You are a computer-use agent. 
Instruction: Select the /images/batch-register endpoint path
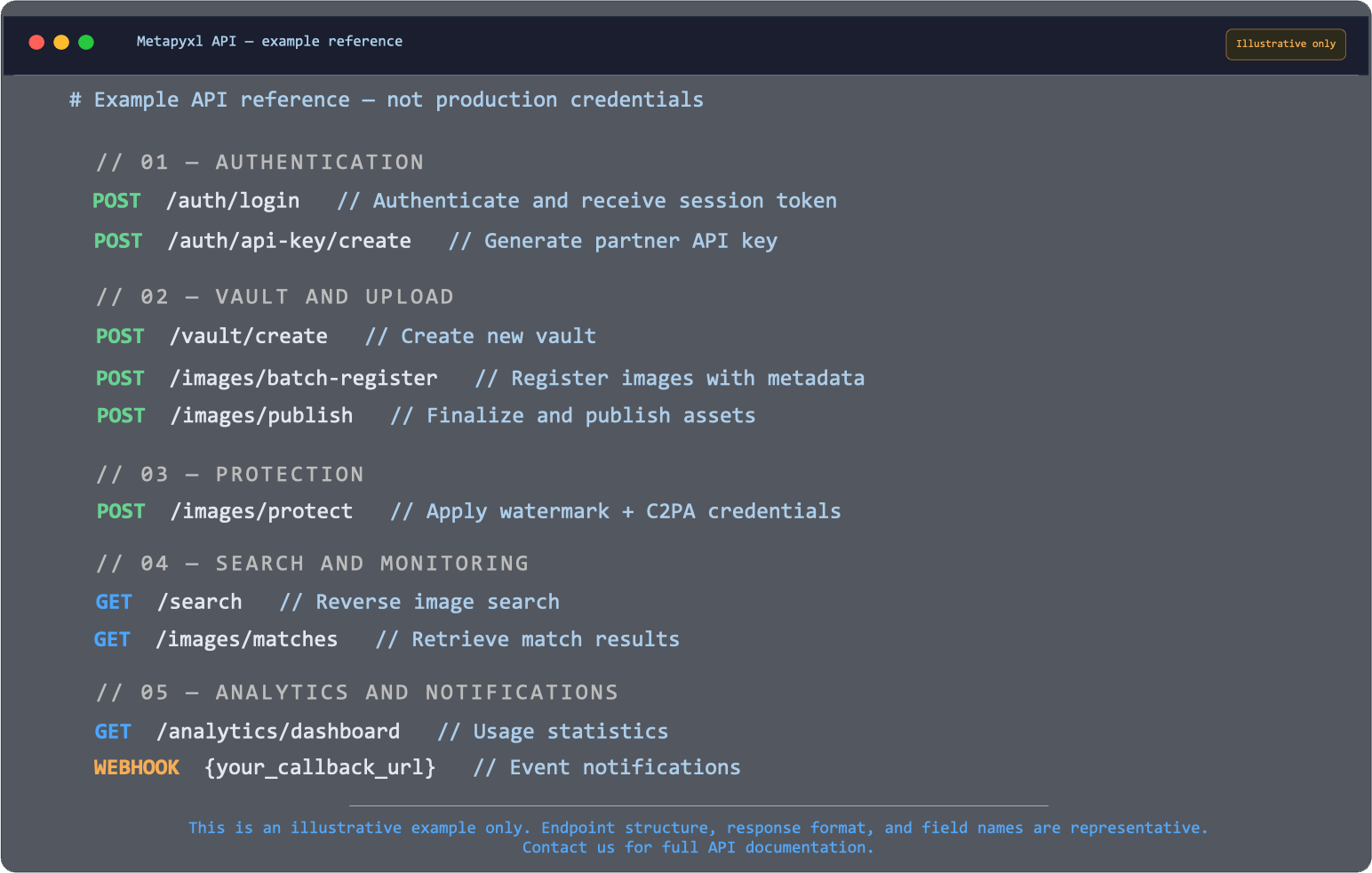click(x=304, y=378)
